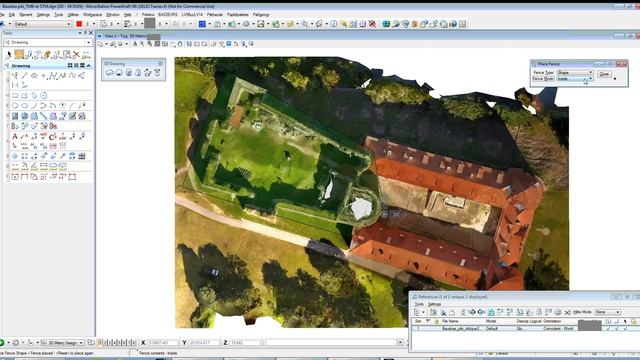Click the Detach Reference X icon in References
The width and height of the screenshot is (640, 360).
coord(567,312)
